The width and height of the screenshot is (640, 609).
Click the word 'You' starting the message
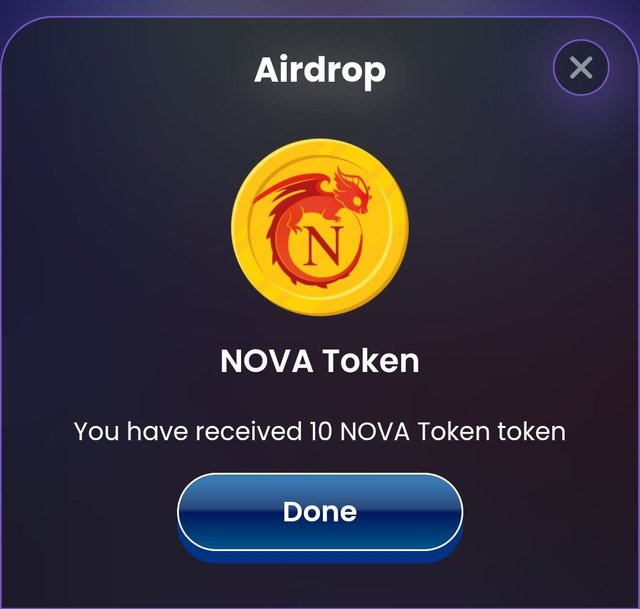[97, 432]
